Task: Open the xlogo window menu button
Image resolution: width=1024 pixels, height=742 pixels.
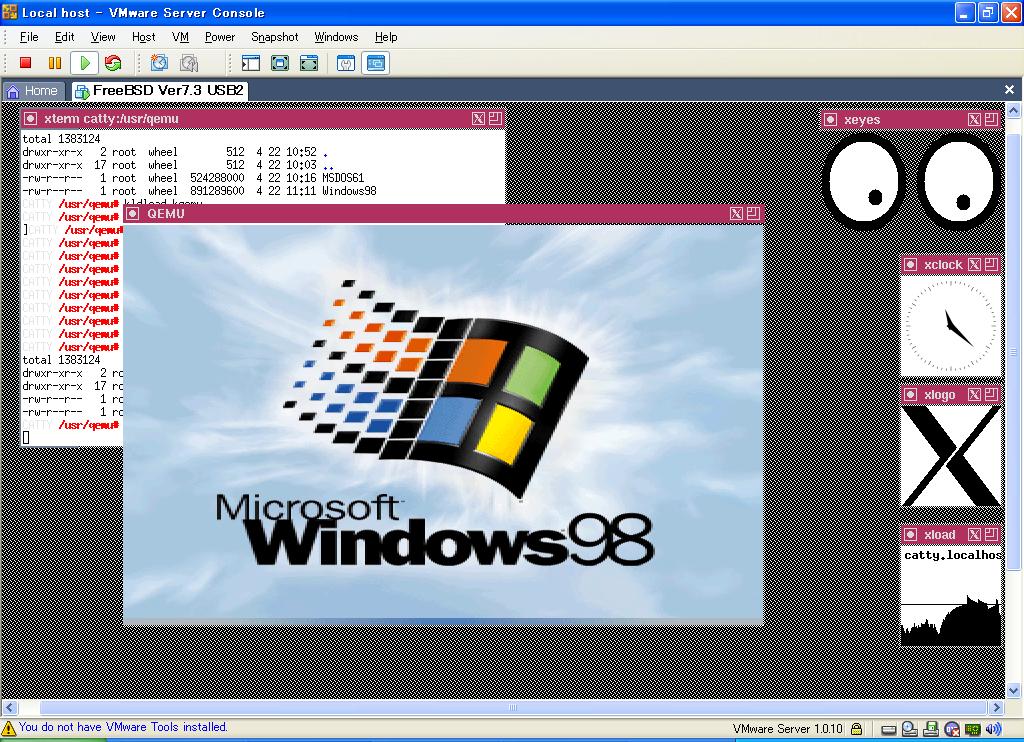Action: tap(910, 395)
